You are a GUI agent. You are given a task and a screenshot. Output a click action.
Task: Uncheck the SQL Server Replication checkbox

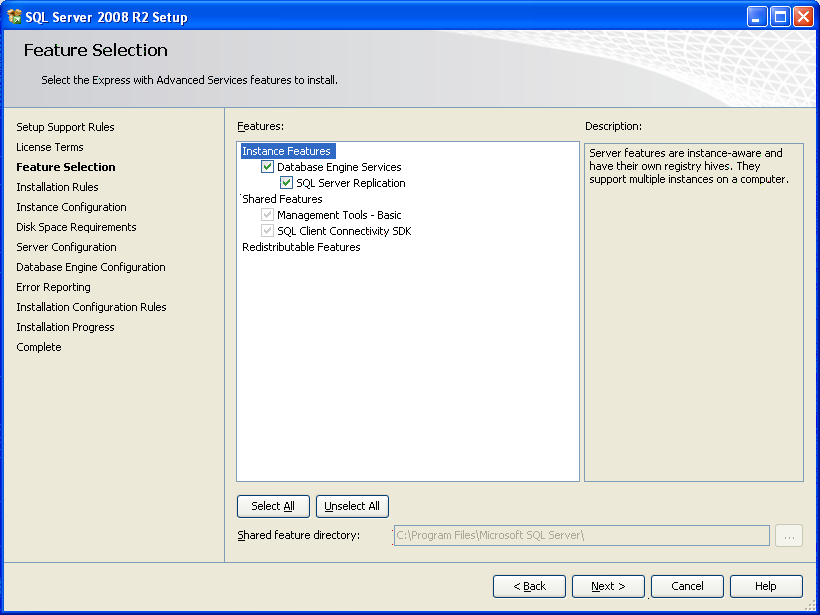click(286, 183)
